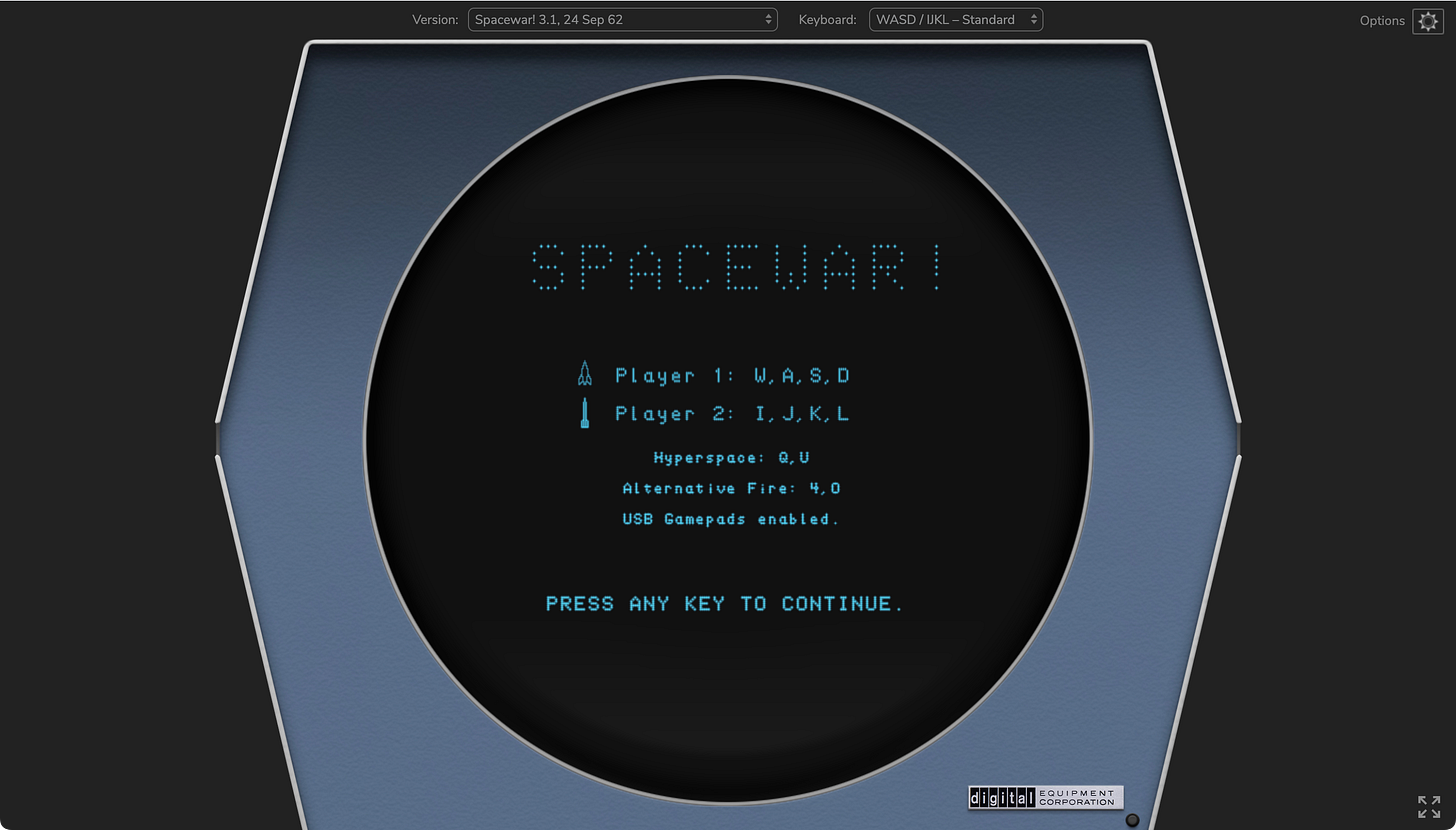Viewport: 1456px width, 830px height.
Task: Click the Player 1 wedge ship icon
Action: (585, 374)
